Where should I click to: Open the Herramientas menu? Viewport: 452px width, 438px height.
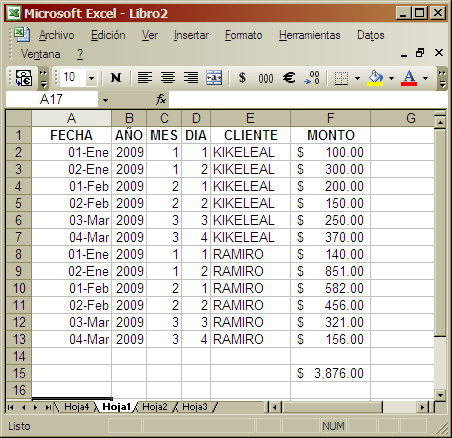click(310, 35)
